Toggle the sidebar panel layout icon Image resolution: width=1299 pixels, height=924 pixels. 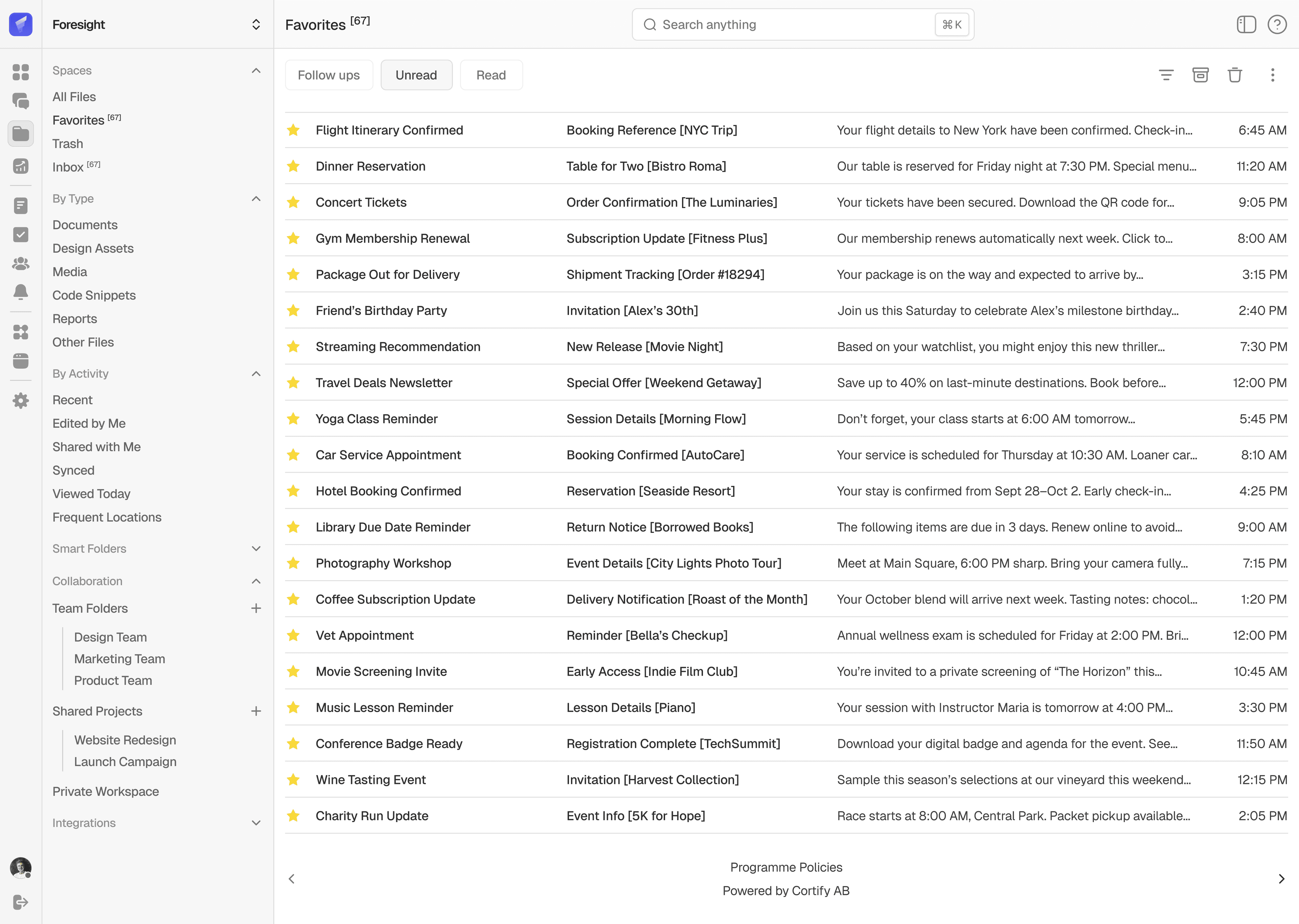(x=1246, y=24)
